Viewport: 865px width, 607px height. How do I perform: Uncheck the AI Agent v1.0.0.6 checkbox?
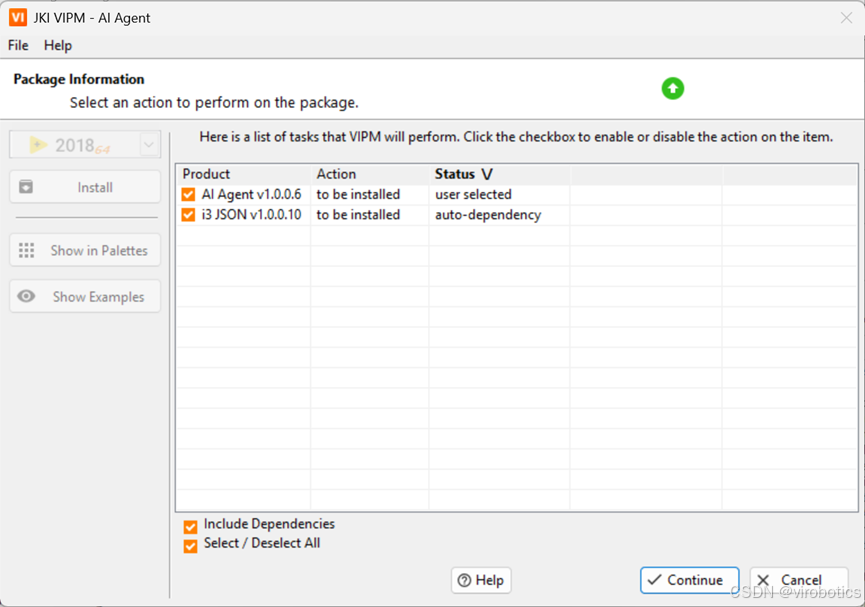[188, 194]
